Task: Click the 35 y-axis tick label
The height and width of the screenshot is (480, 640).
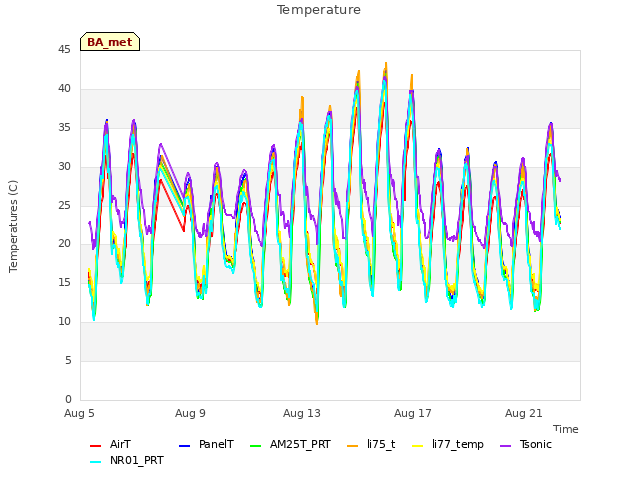Action: click(x=64, y=128)
